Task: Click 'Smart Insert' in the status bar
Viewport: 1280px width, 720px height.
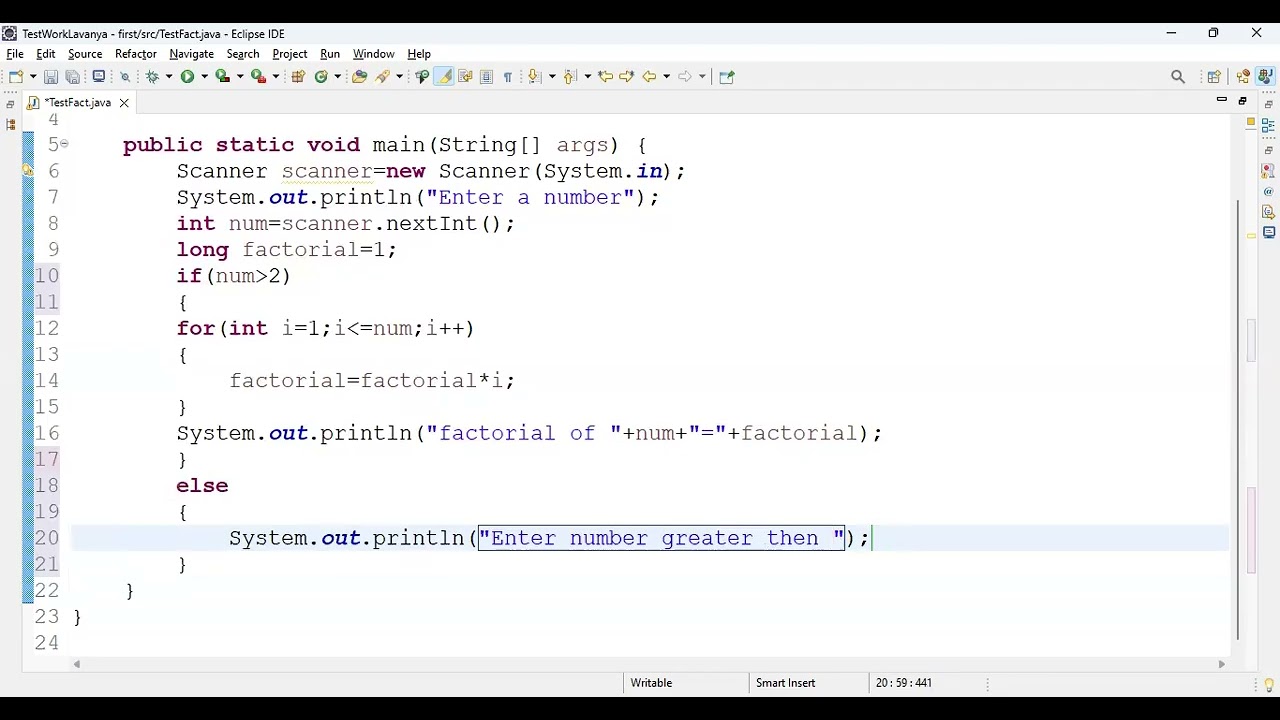Action: 785,683
